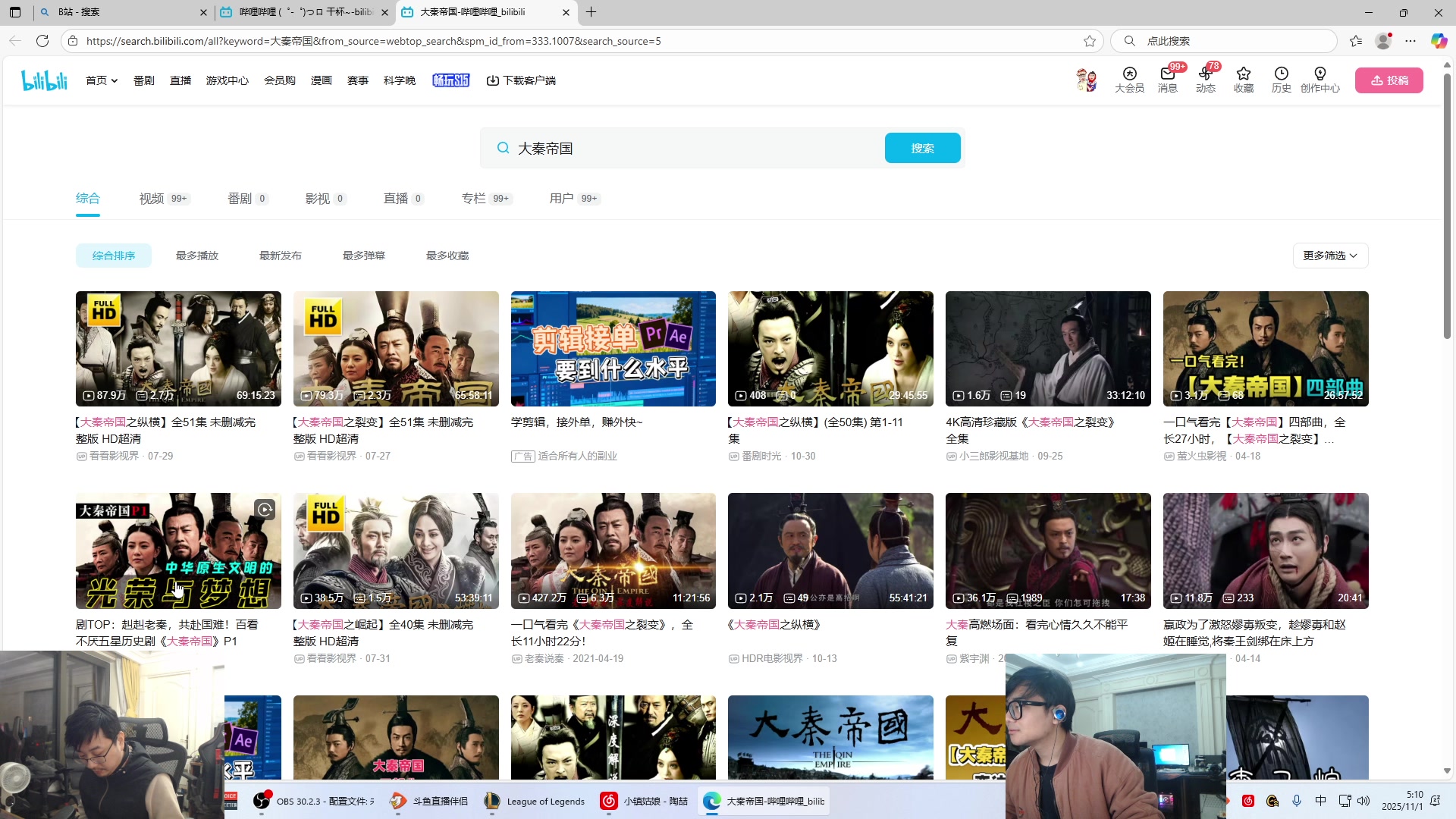Click the 大会员 membership icon
Viewport: 1456px width, 819px height.
pyautogui.click(x=1129, y=80)
